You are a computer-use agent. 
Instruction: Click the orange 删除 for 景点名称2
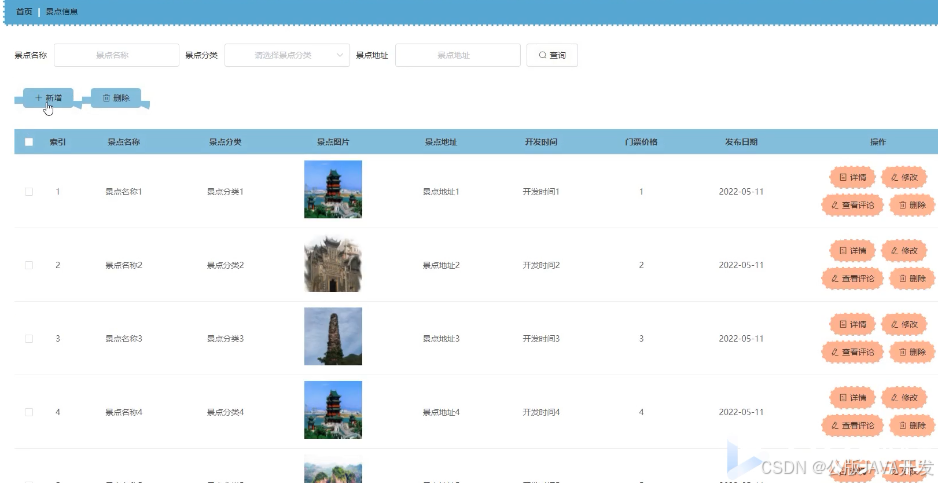tap(912, 278)
